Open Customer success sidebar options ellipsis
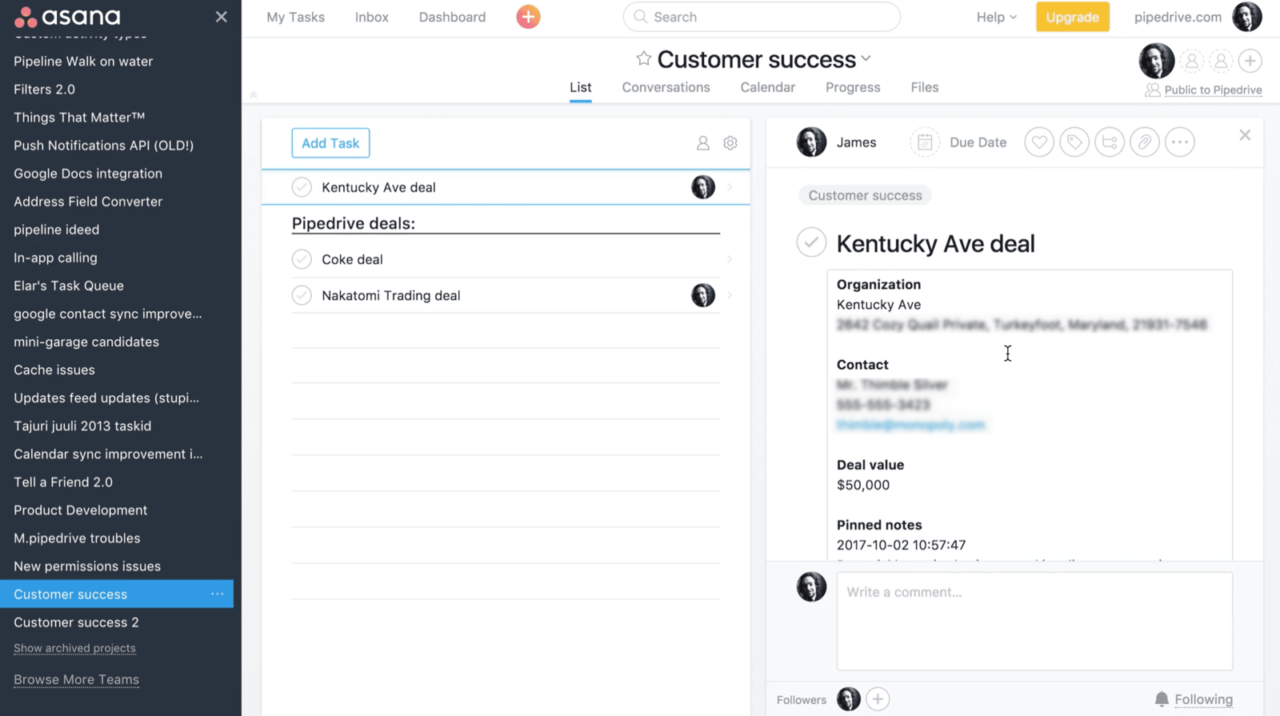This screenshot has width=1280, height=716. 217,594
